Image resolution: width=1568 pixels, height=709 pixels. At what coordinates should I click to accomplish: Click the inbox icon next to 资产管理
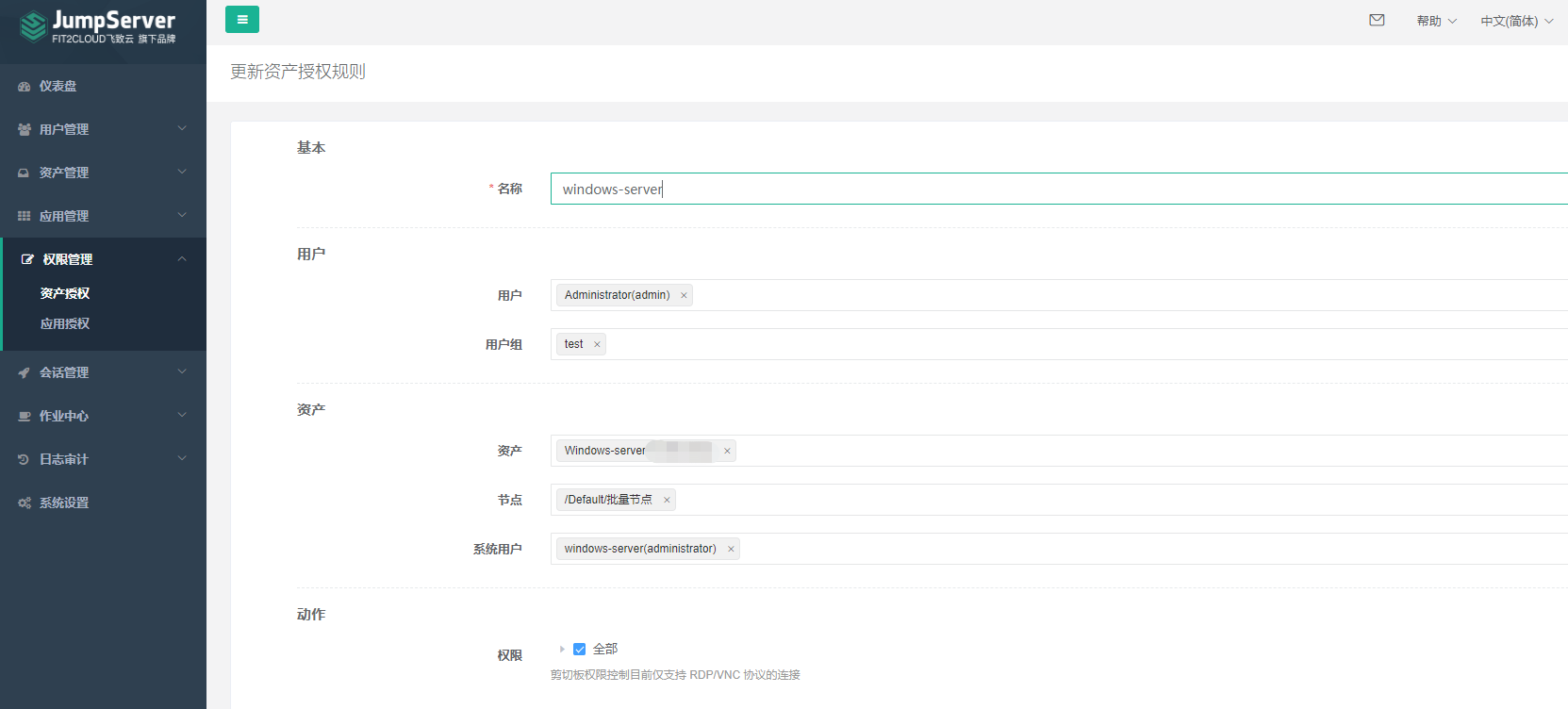[24, 173]
